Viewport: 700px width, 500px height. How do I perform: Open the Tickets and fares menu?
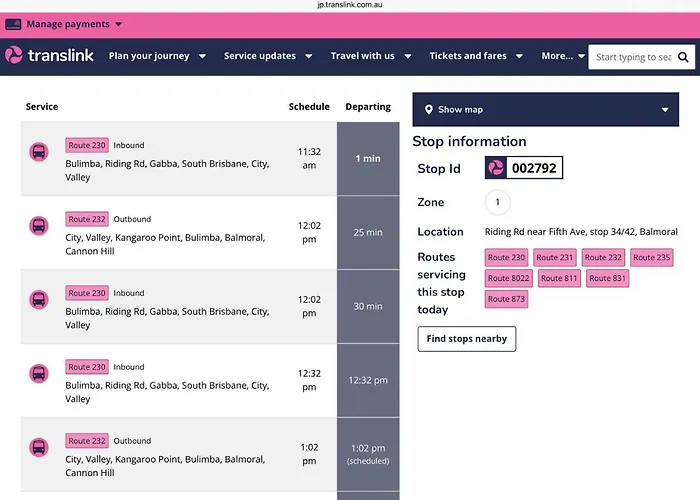pos(476,57)
